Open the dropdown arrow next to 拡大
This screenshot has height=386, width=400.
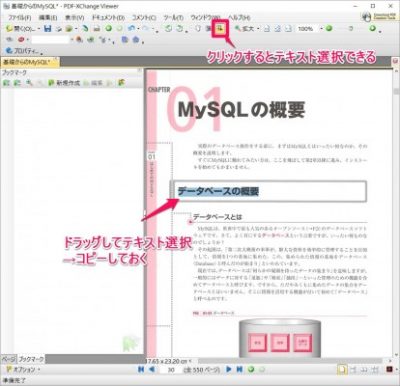[258, 29]
